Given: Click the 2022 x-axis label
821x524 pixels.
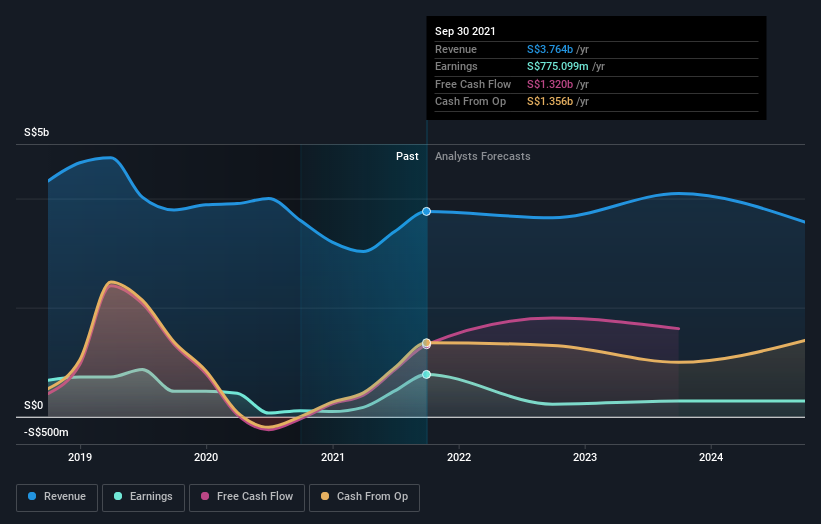Looking at the screenshot, I should 459,457.
